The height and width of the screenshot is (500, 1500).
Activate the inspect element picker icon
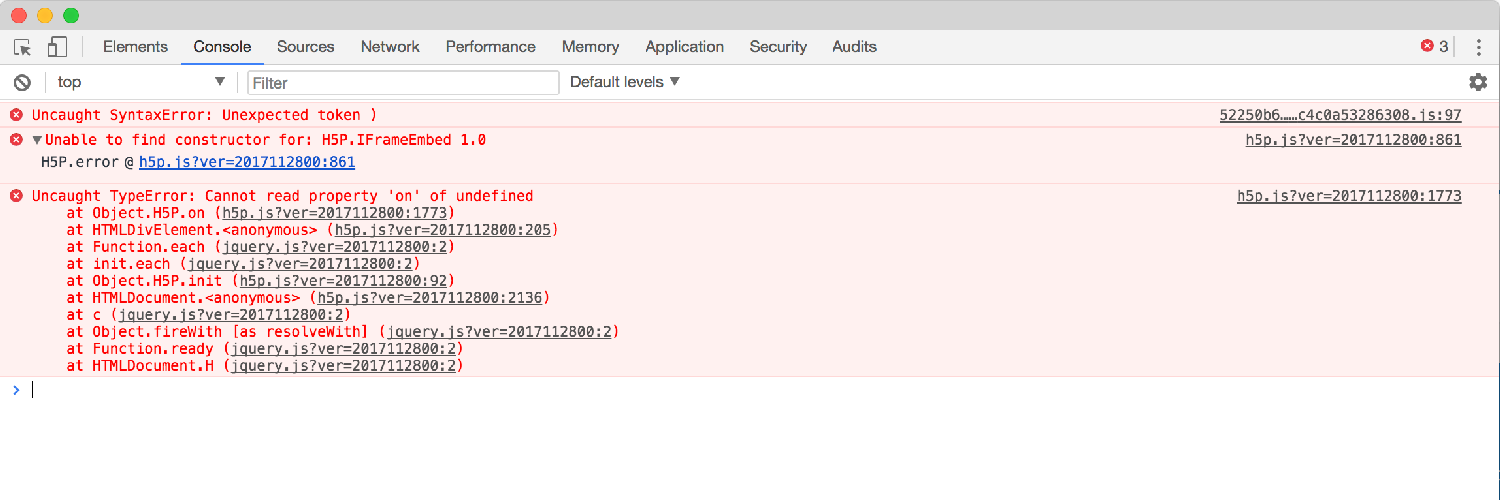tap(22, 47)
